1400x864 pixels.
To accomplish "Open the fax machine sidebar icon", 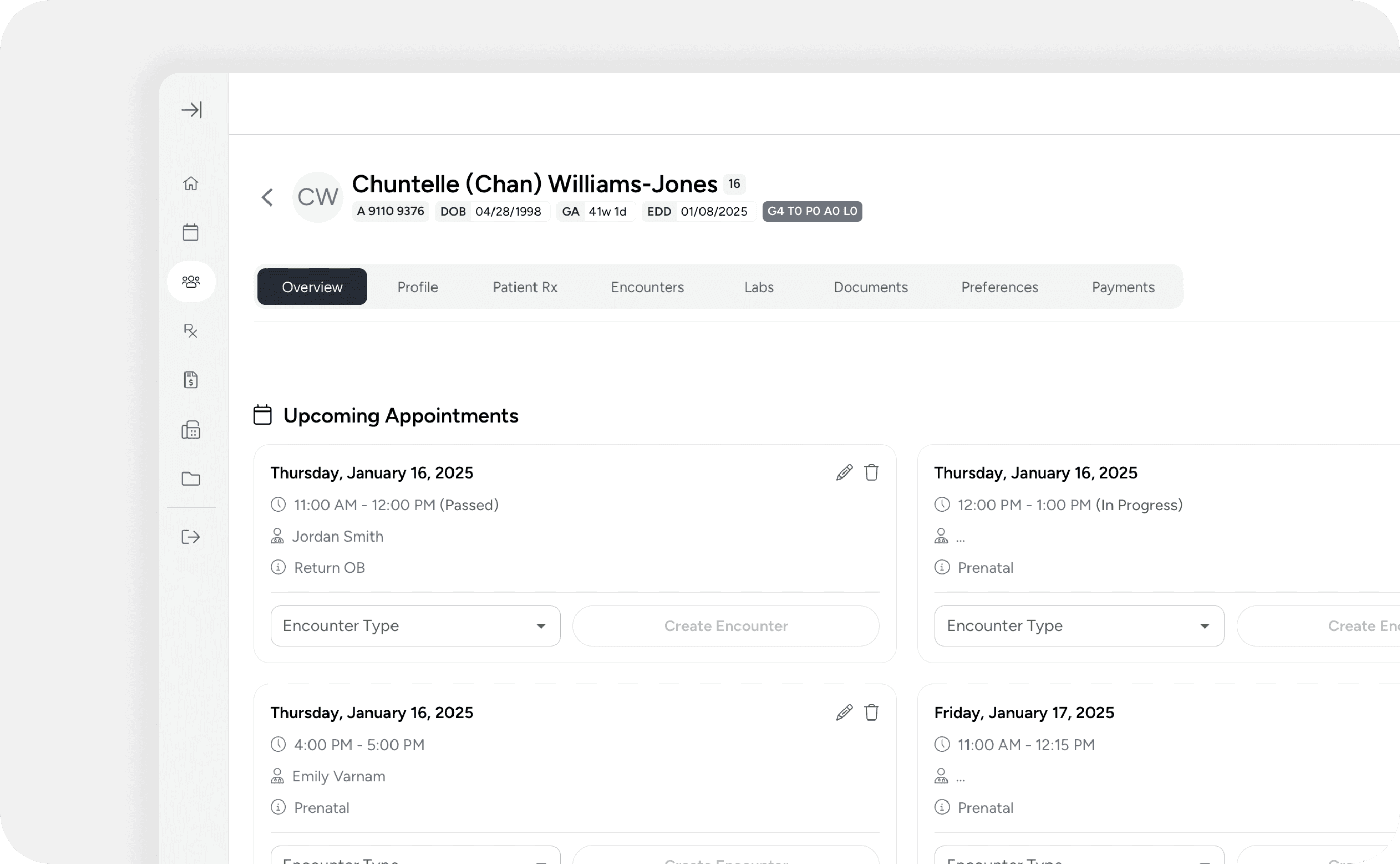I will 191,430.
